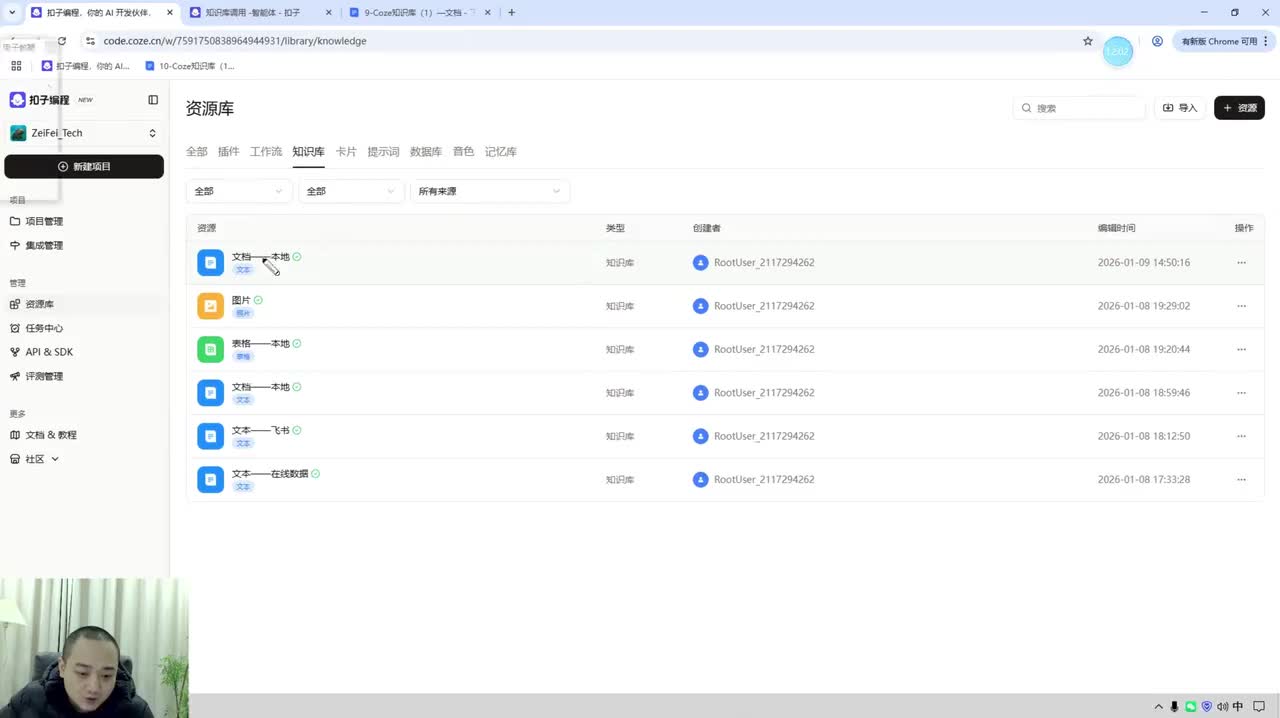Switch to the 9-Coze知识库 browser tab

(x=420, y=13)
